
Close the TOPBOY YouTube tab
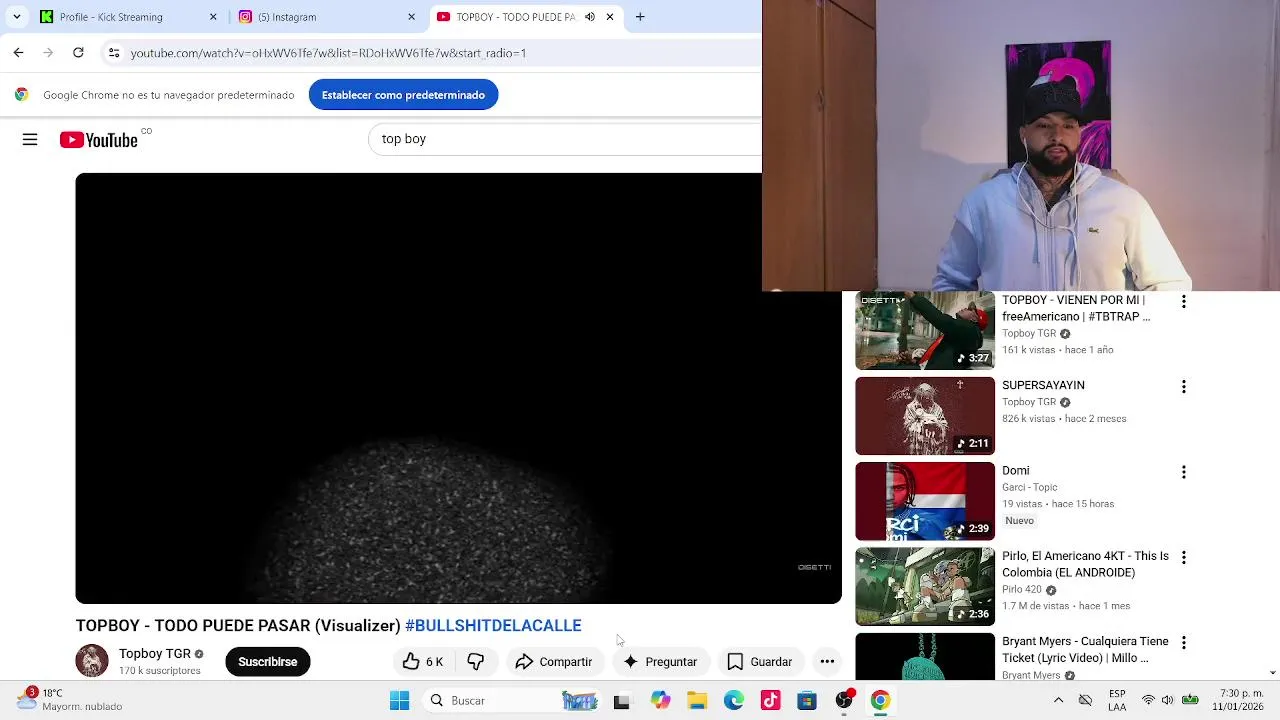[610, 17]
